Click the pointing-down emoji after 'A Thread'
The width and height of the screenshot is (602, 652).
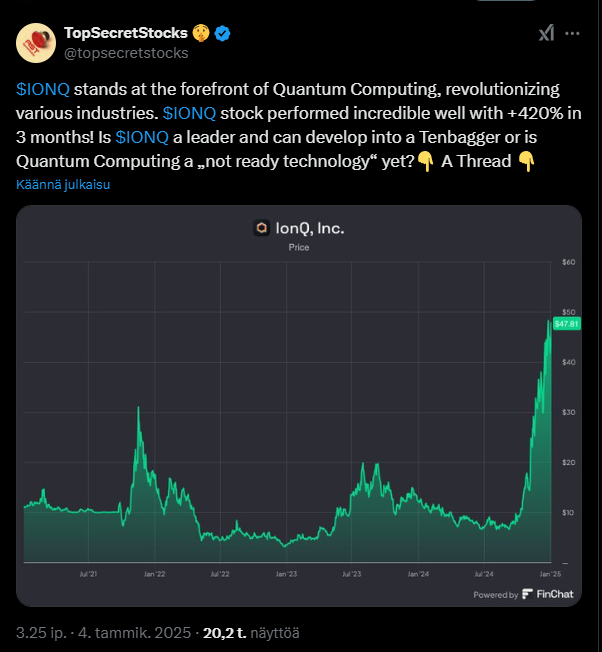[x=526, y=161]
